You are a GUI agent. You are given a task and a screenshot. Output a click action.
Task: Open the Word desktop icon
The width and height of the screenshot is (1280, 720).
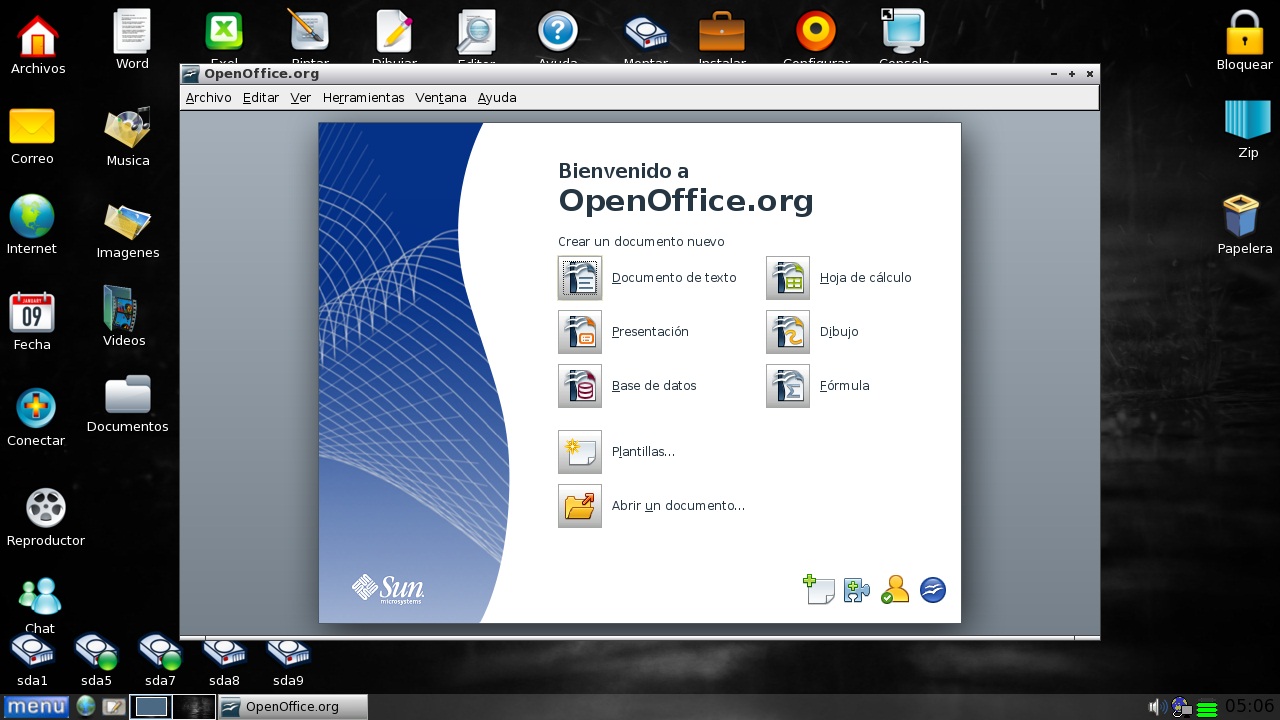(132, 31)
